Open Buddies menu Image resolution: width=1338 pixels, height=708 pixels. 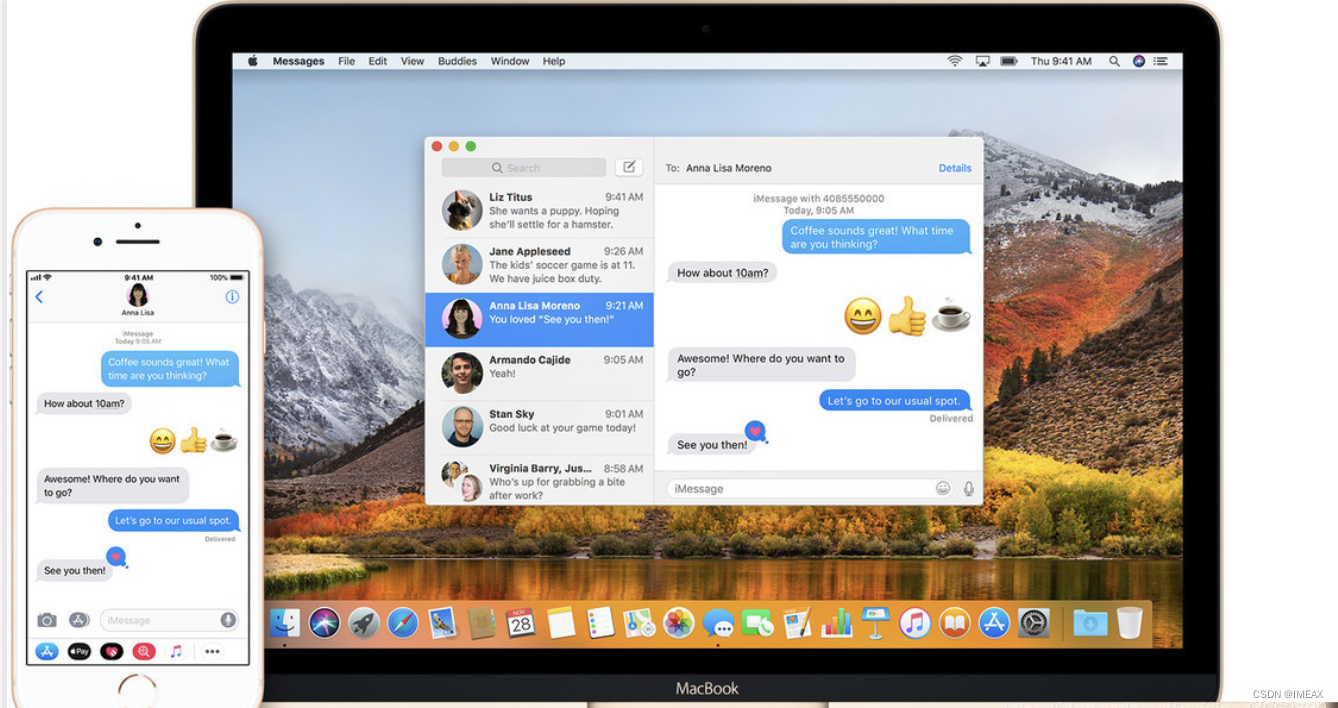click(x=457, y=61)
